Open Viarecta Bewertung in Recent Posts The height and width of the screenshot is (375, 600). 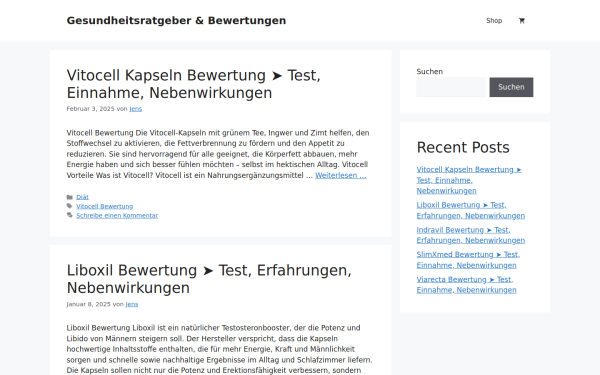(466, 285)
